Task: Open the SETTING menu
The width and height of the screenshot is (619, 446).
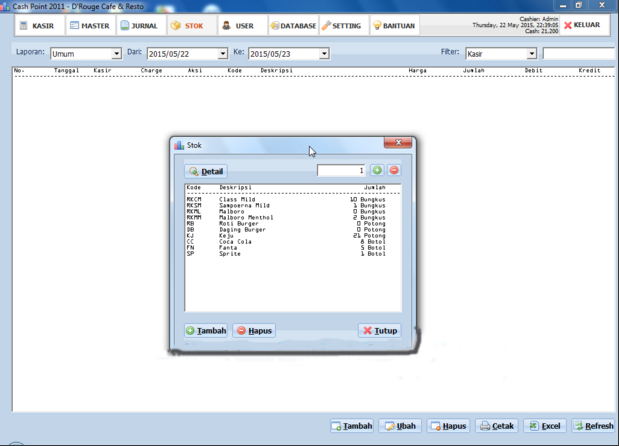Action: [342, 26]
